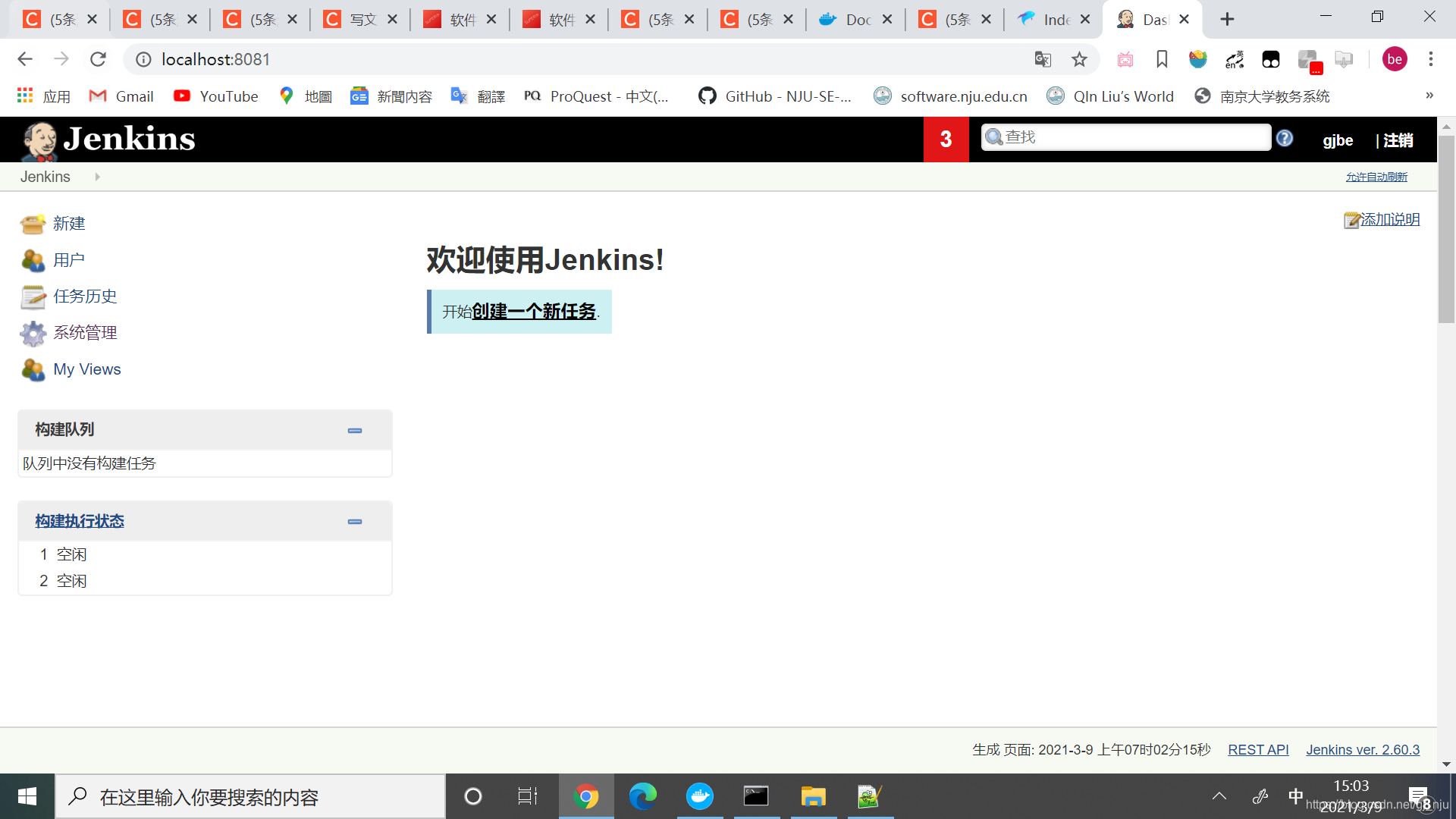1456x819 pixels.
Task: Open the 新建 (new item) sidebar icon
Action: pos(32,223)
